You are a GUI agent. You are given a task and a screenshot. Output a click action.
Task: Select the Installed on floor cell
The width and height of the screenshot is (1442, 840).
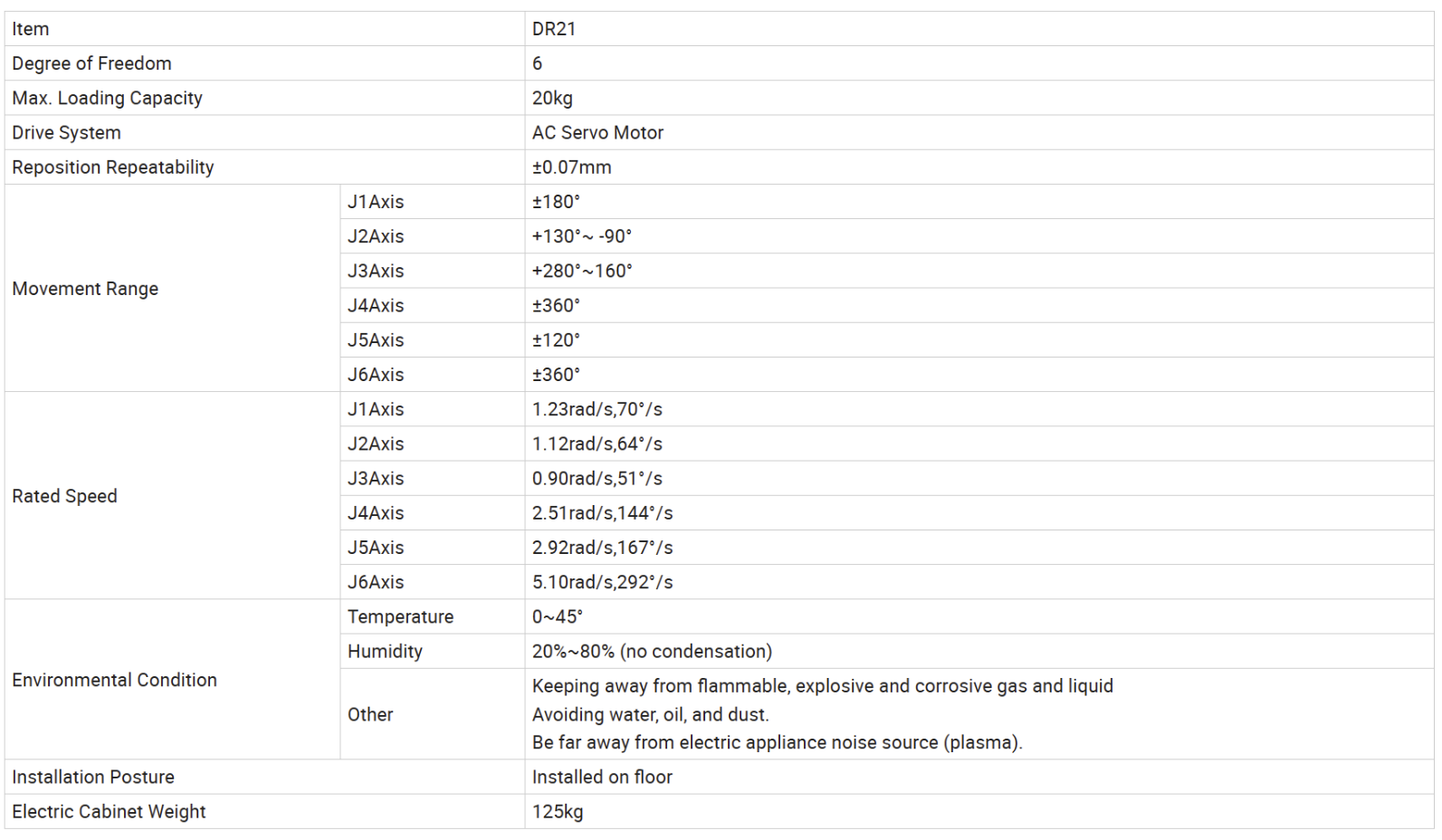coord(602,777)
